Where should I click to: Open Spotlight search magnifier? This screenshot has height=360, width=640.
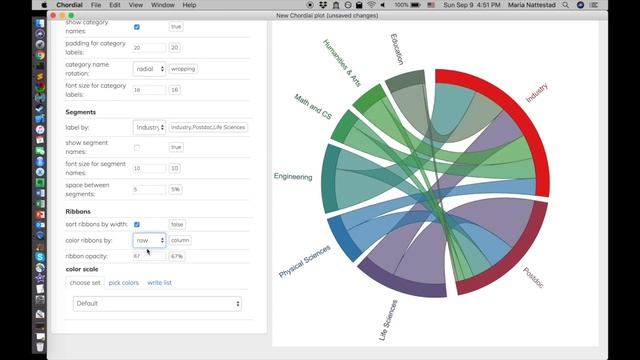(x=565, y=5)
